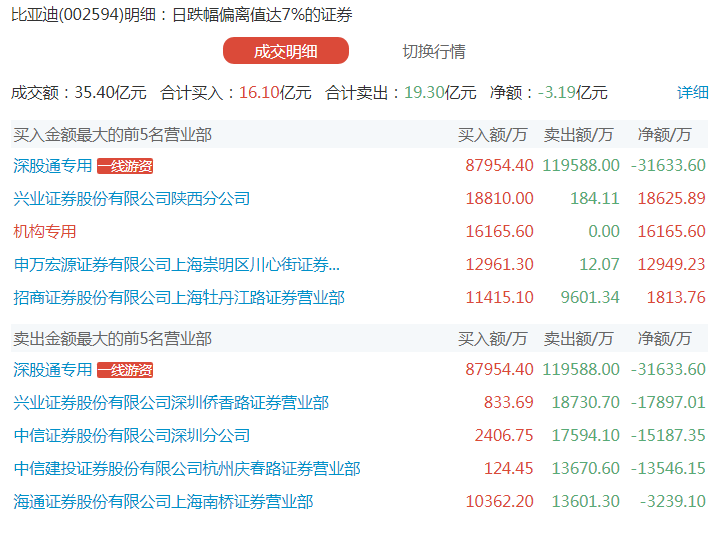Open 中信建投证券 杭州庆春路证券营业部 link
Image resolution: width=719 pixels, height=536 pixels.
pos(187,469)
